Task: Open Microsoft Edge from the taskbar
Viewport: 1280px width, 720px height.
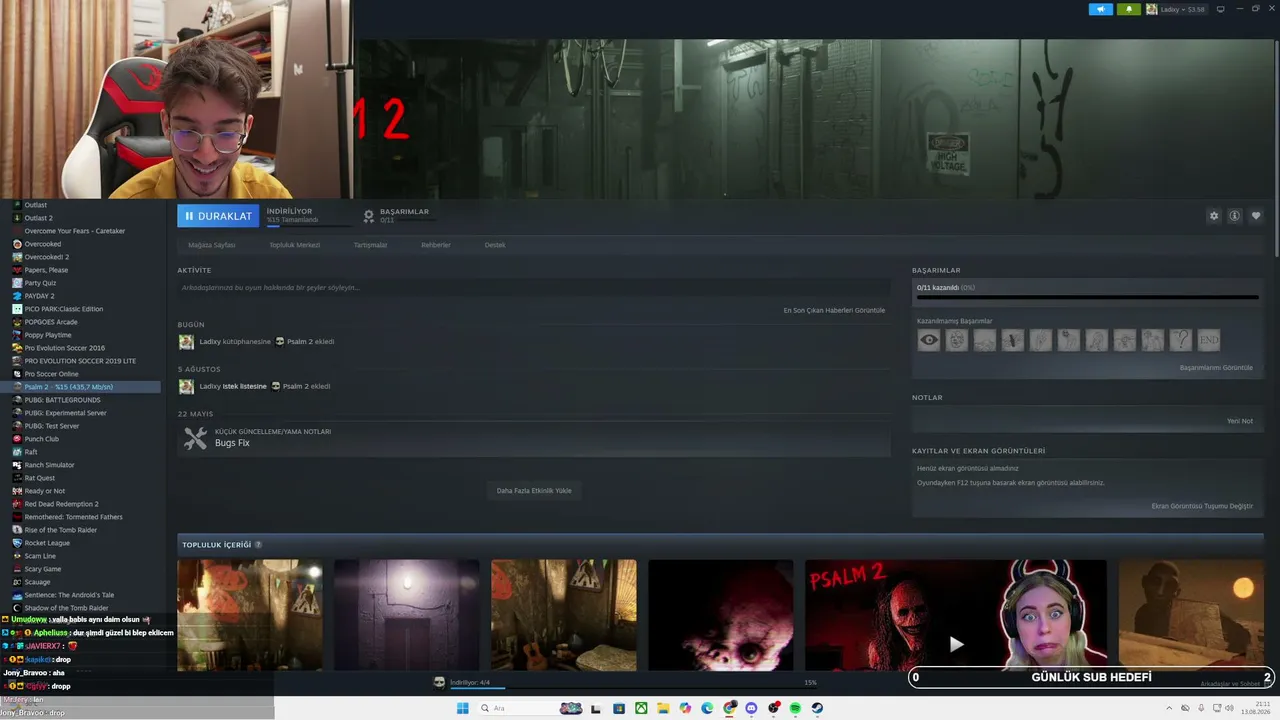Action: tap(707, 708)
